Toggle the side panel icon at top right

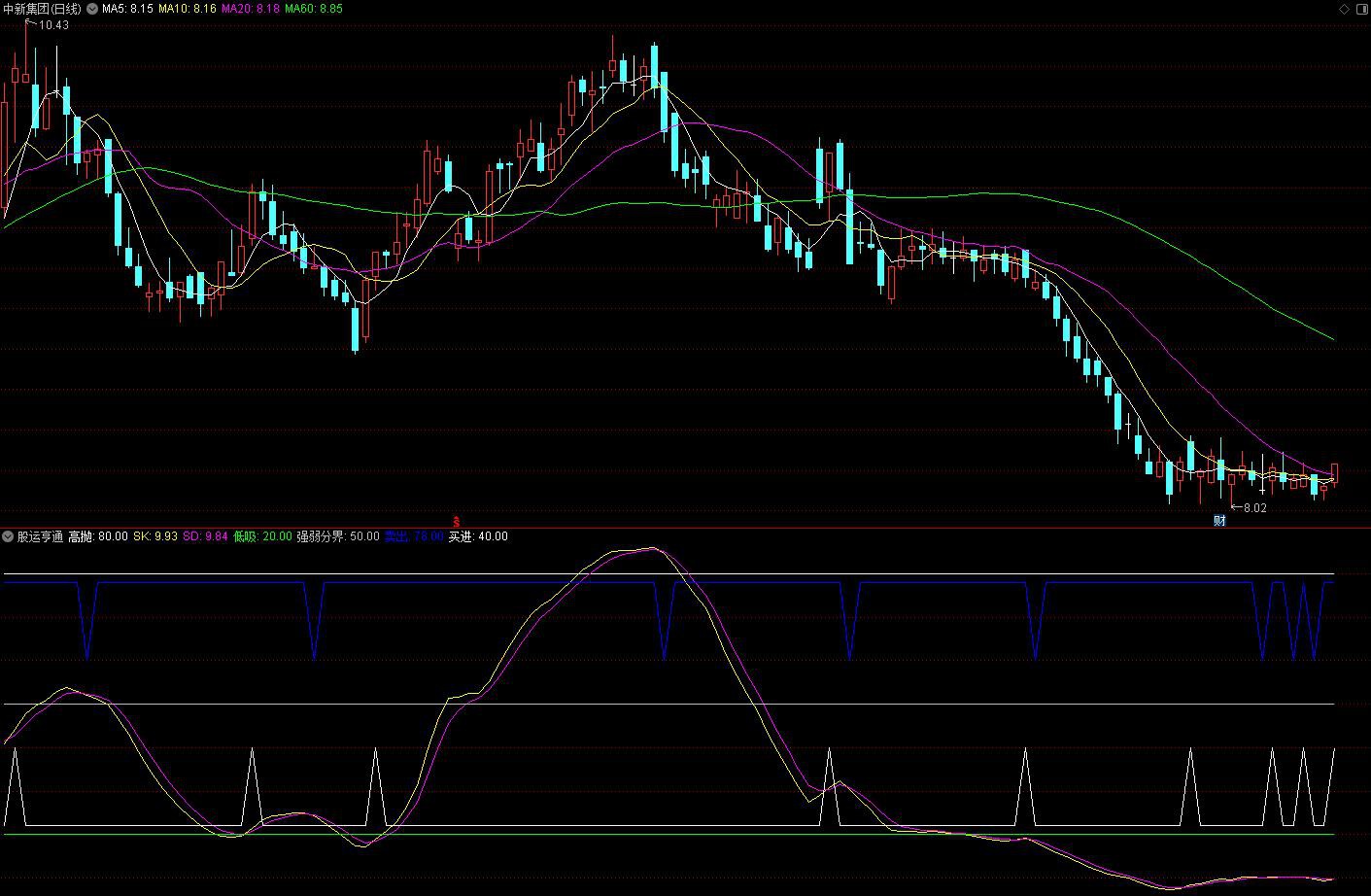1361,9
